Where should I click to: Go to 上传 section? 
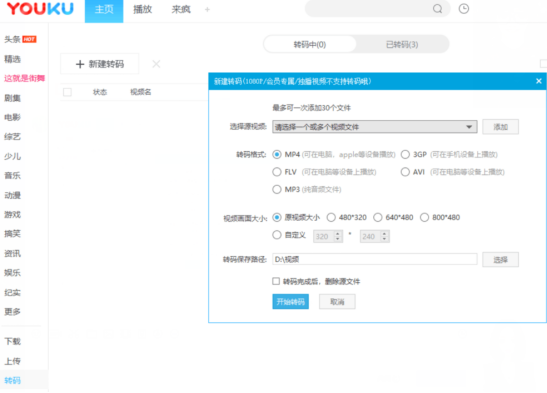click(x=13, y=361)
